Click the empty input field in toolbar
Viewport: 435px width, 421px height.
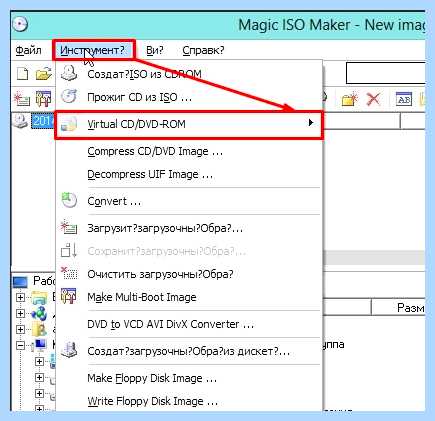[x=386, y=73]
